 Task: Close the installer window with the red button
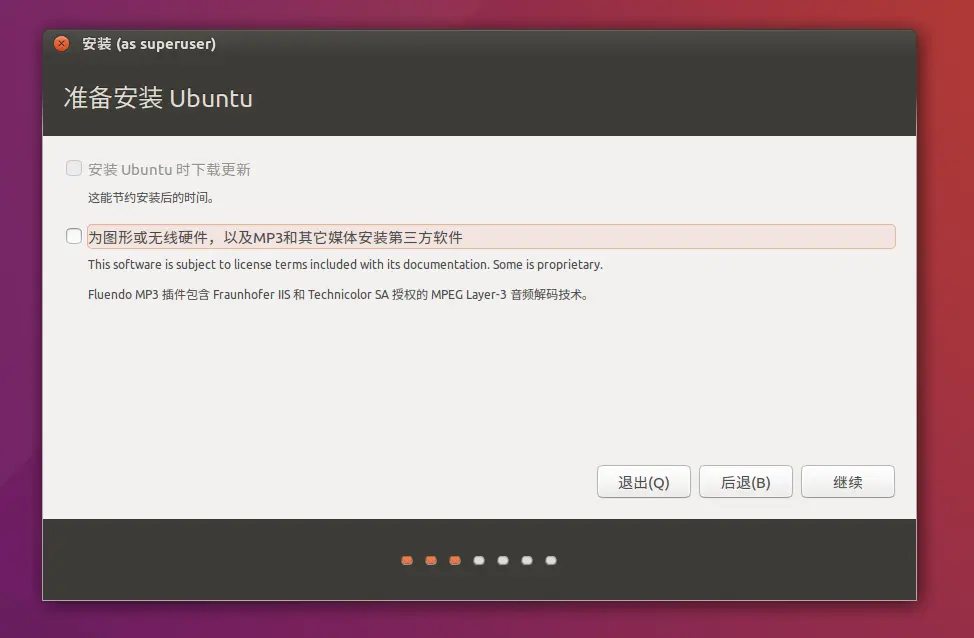tap(61, 43)
